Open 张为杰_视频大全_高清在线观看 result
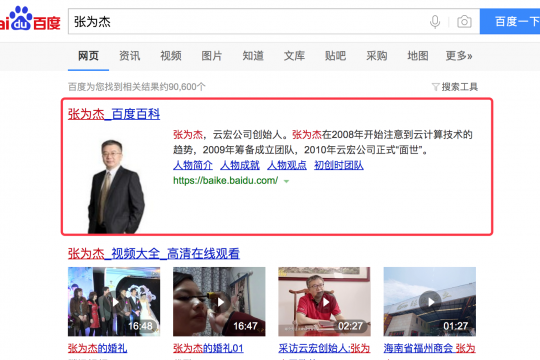 pyautogui.click(x=154, y=254)
